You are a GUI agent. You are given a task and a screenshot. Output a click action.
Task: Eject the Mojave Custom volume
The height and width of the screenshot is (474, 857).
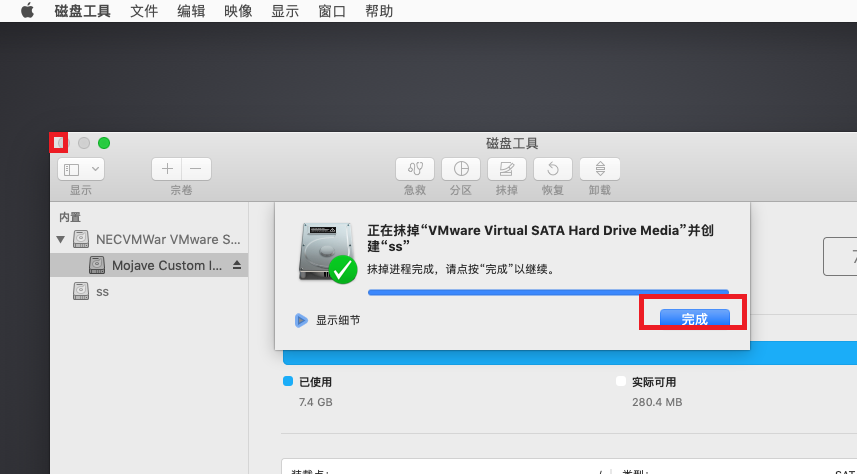pyautogui.click(x=237, y=265)
